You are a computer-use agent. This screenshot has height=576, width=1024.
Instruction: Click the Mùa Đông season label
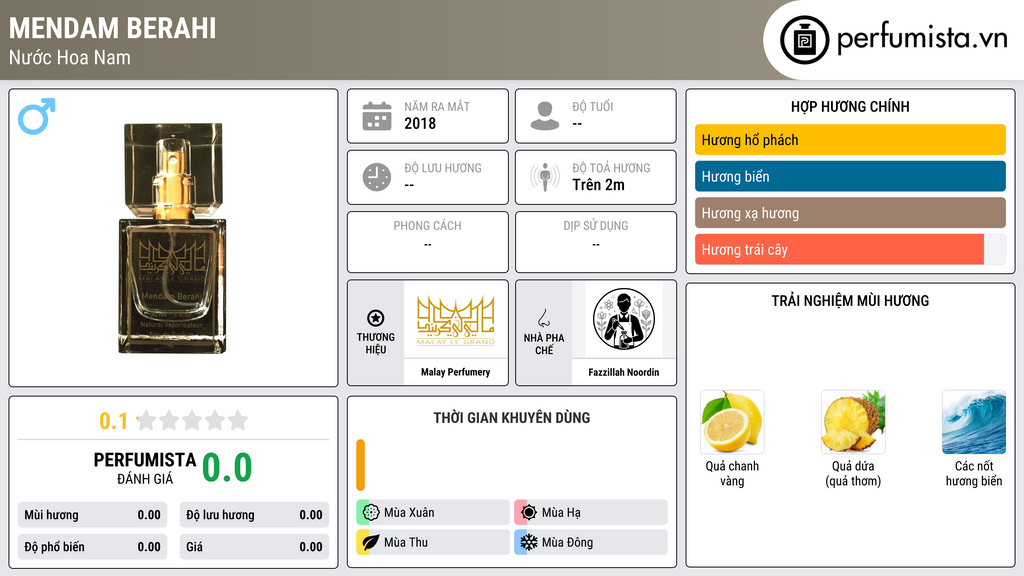pyautogui.click(x=567, y=542)
